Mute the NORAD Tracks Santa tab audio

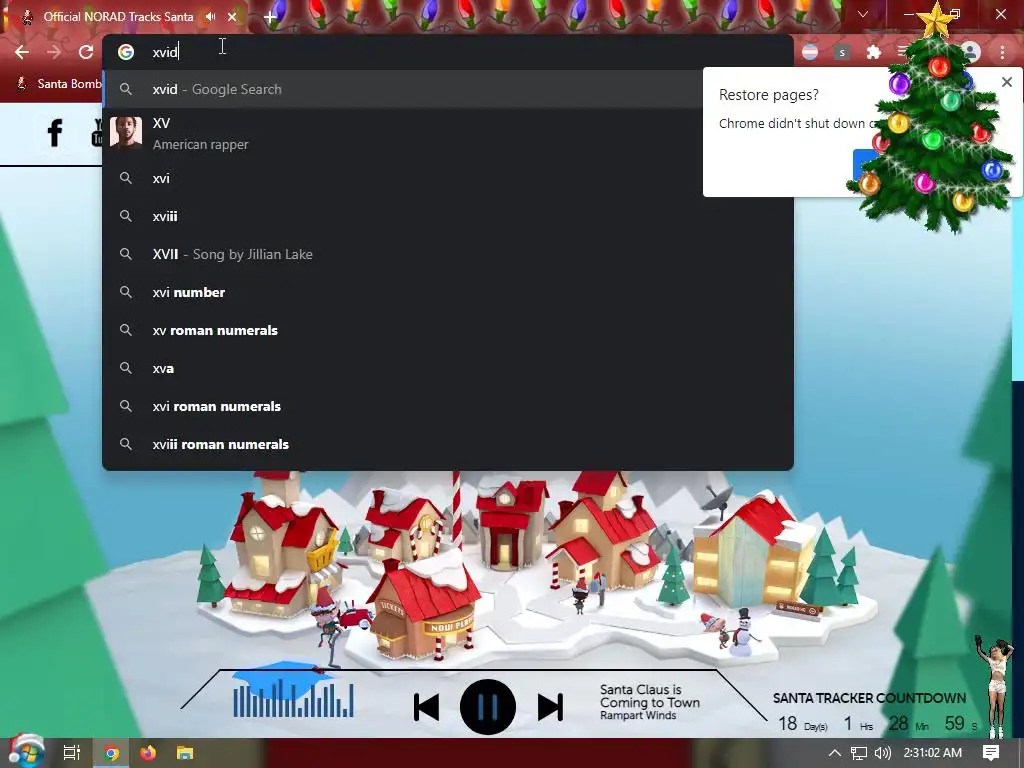click(210, 16)
